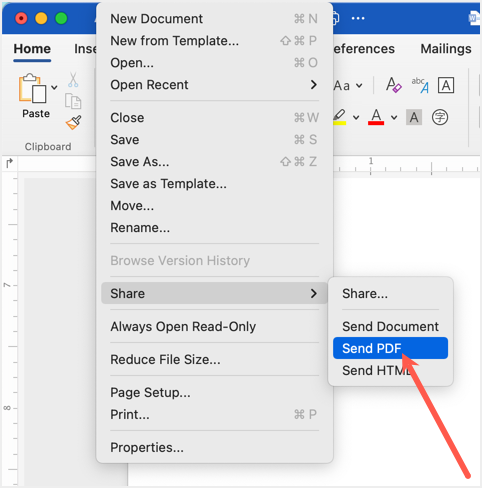482x488 pixels.
Task: Click the yellow minimize window button
Action: (x=41, y=18)
